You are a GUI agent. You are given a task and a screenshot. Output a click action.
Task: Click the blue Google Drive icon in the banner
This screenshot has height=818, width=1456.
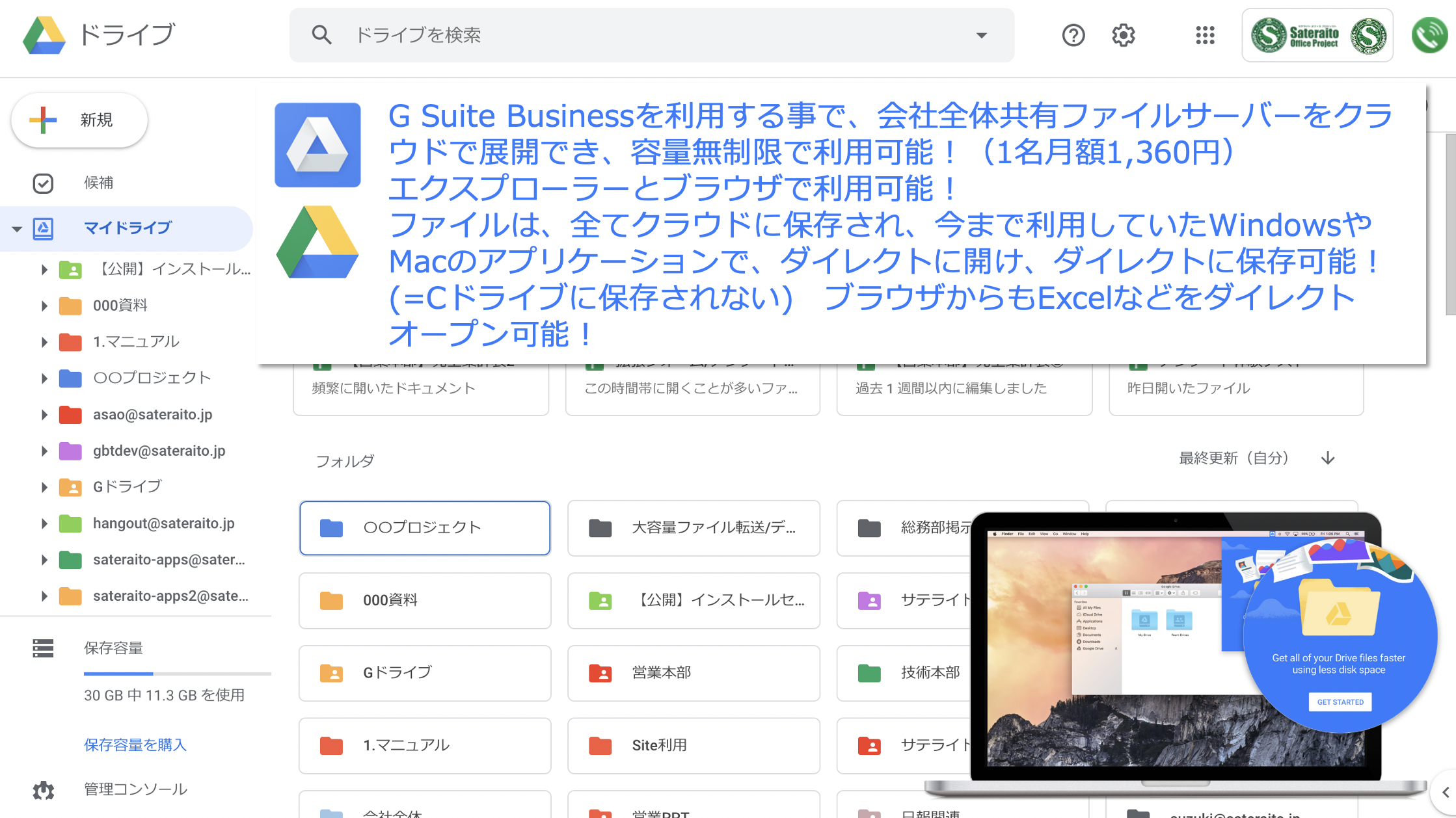(317, 145)
